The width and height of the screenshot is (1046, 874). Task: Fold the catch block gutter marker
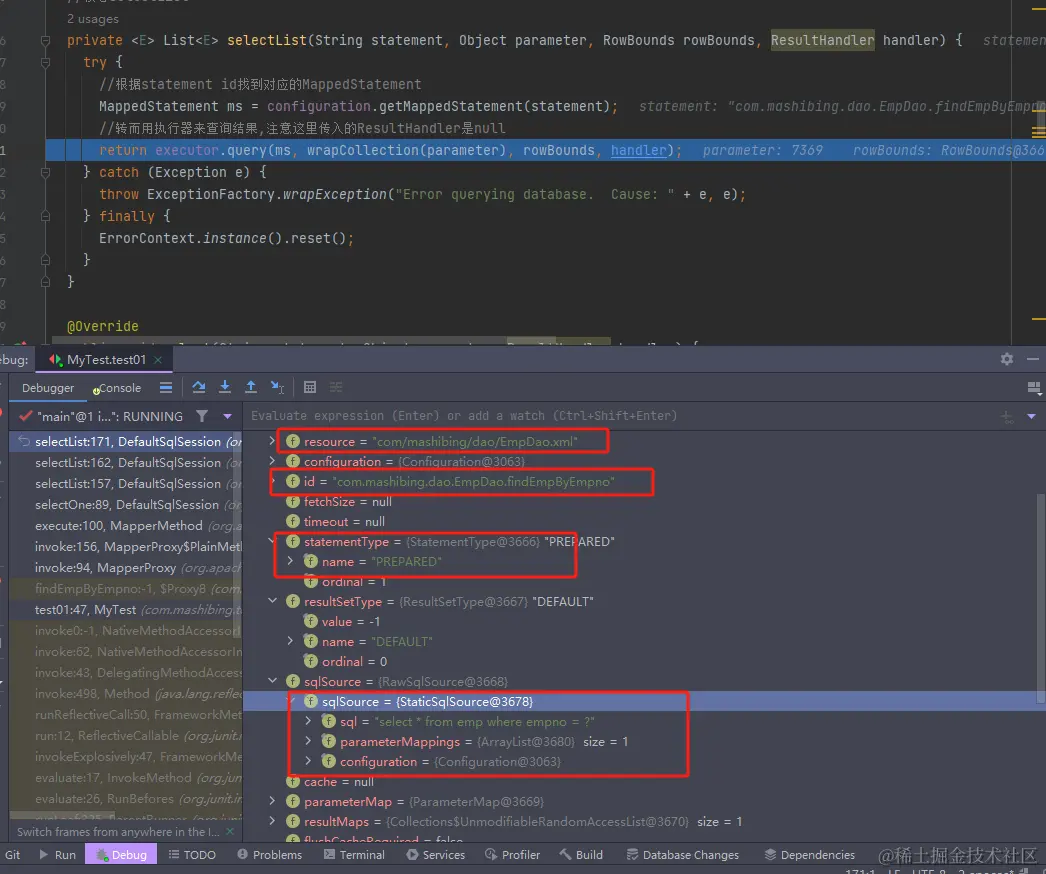pyautogui.click(x=45, y=172)
